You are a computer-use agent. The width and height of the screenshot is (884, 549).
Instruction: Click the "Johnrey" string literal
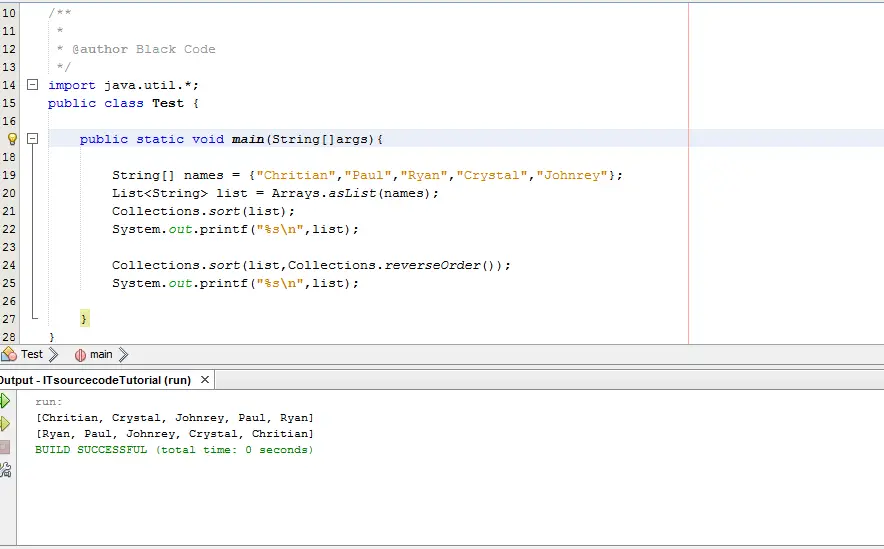[572, 175]
